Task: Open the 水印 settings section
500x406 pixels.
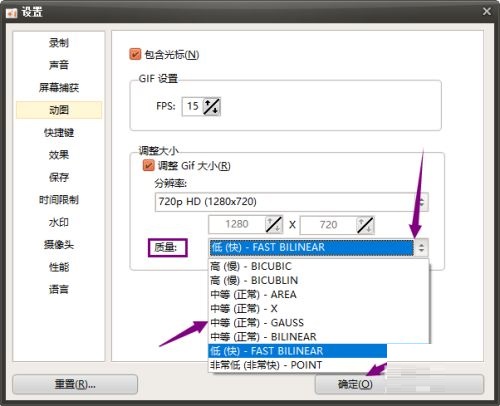Action: click(x=59, y=222)
